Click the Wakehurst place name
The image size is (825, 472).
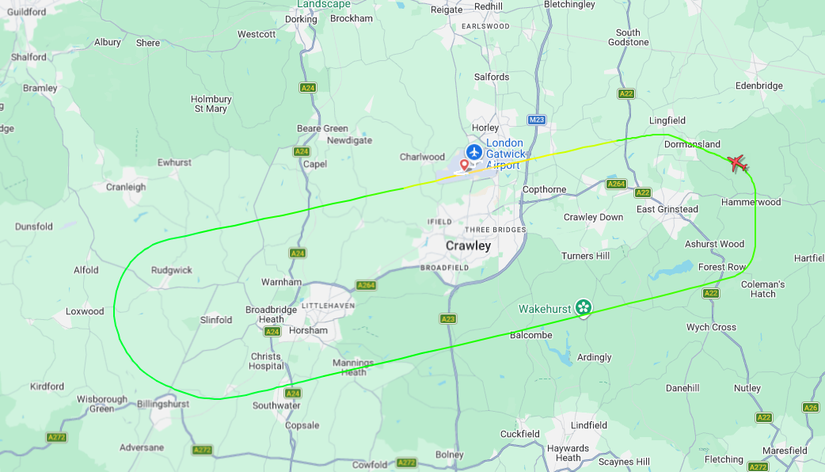click(x=544, y=309)
